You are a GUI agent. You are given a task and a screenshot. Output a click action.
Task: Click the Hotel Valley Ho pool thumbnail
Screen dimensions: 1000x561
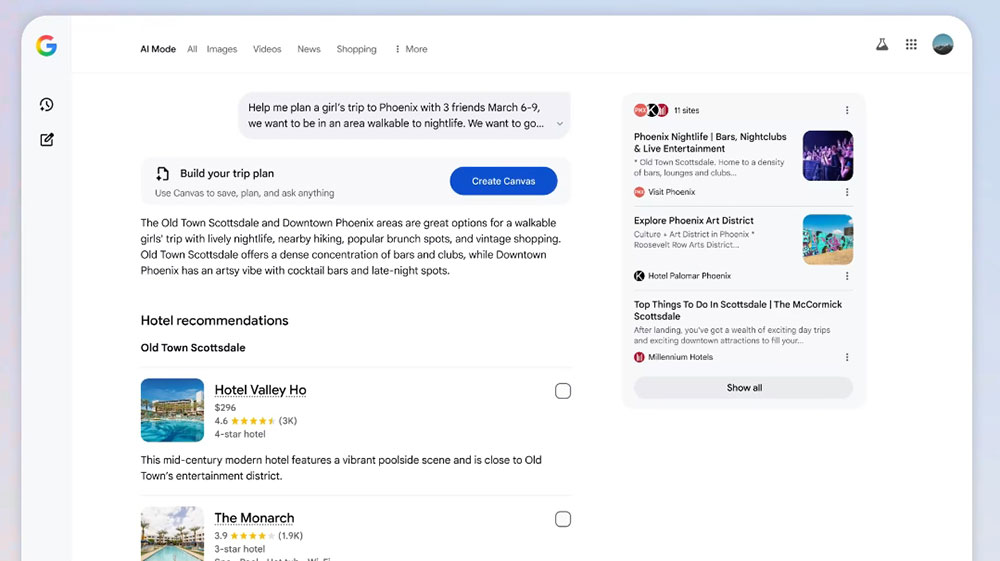pos(172,410)
